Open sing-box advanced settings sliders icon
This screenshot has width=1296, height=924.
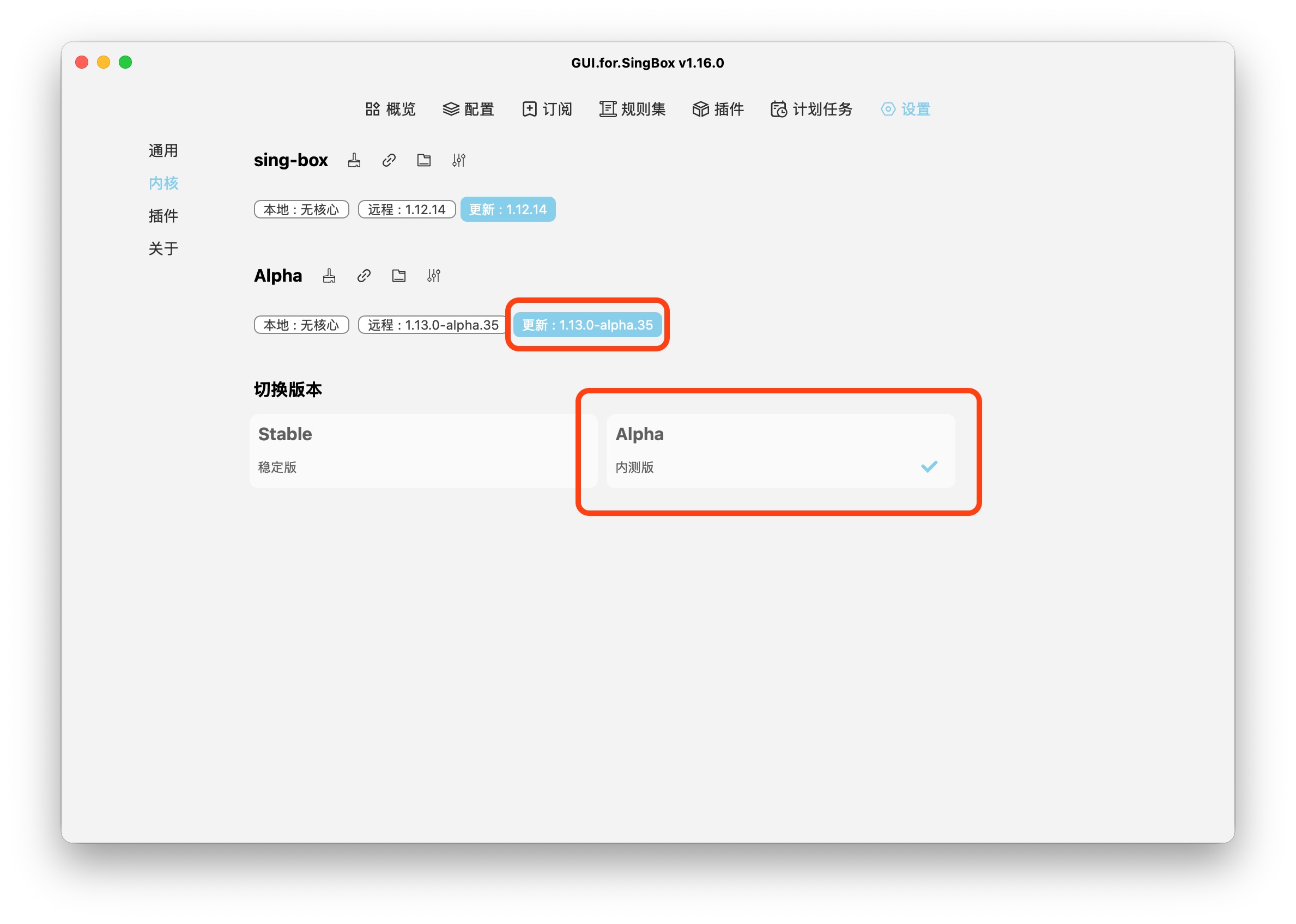pyautogui.click(x=459, y=161)
